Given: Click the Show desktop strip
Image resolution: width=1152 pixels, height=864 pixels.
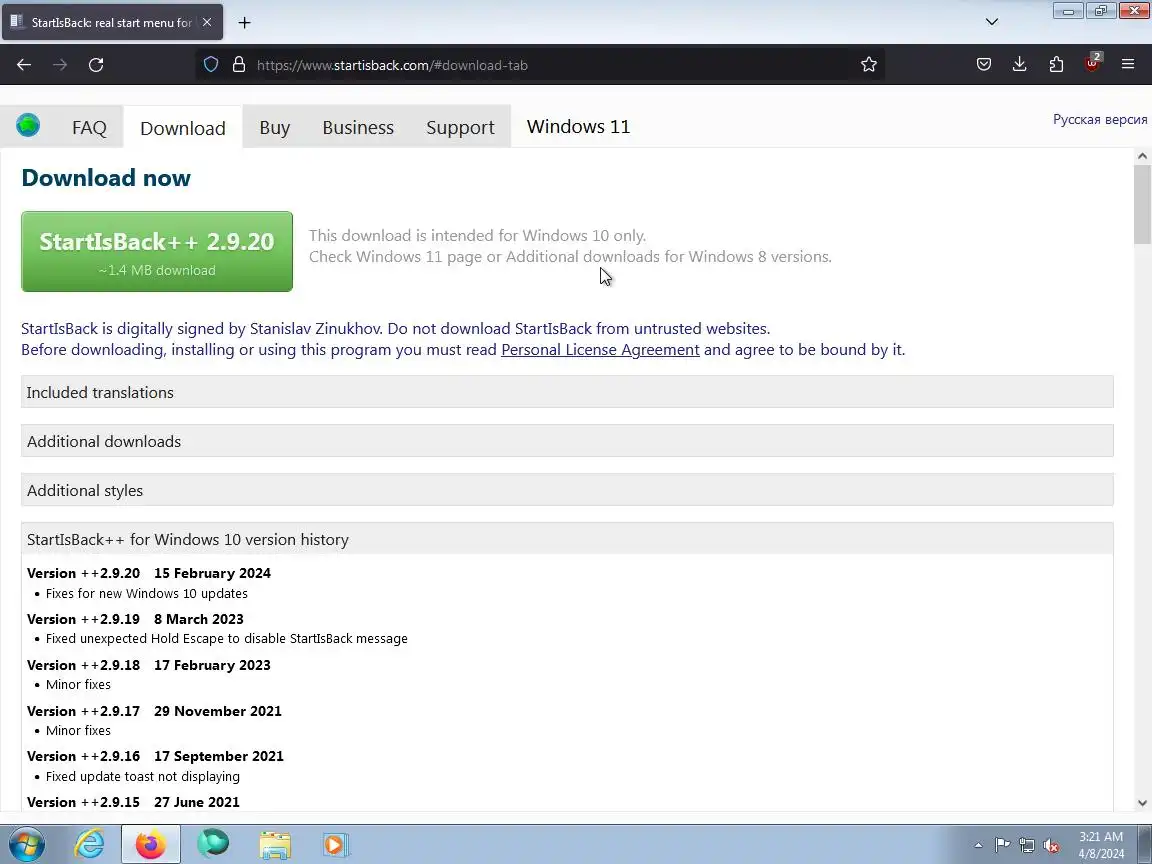Looking at the screenshot, I should pyautogui.click(x=1145, y=844).
